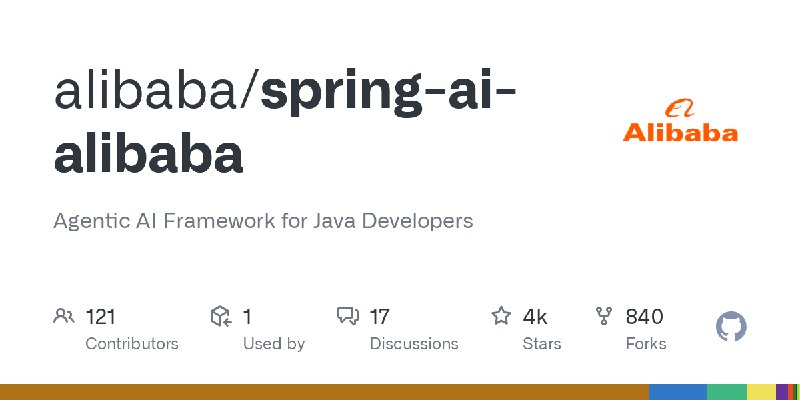Click the Used by label
Image resolution: width=800 pixels, height=400 pixels.
coord(274,344)
